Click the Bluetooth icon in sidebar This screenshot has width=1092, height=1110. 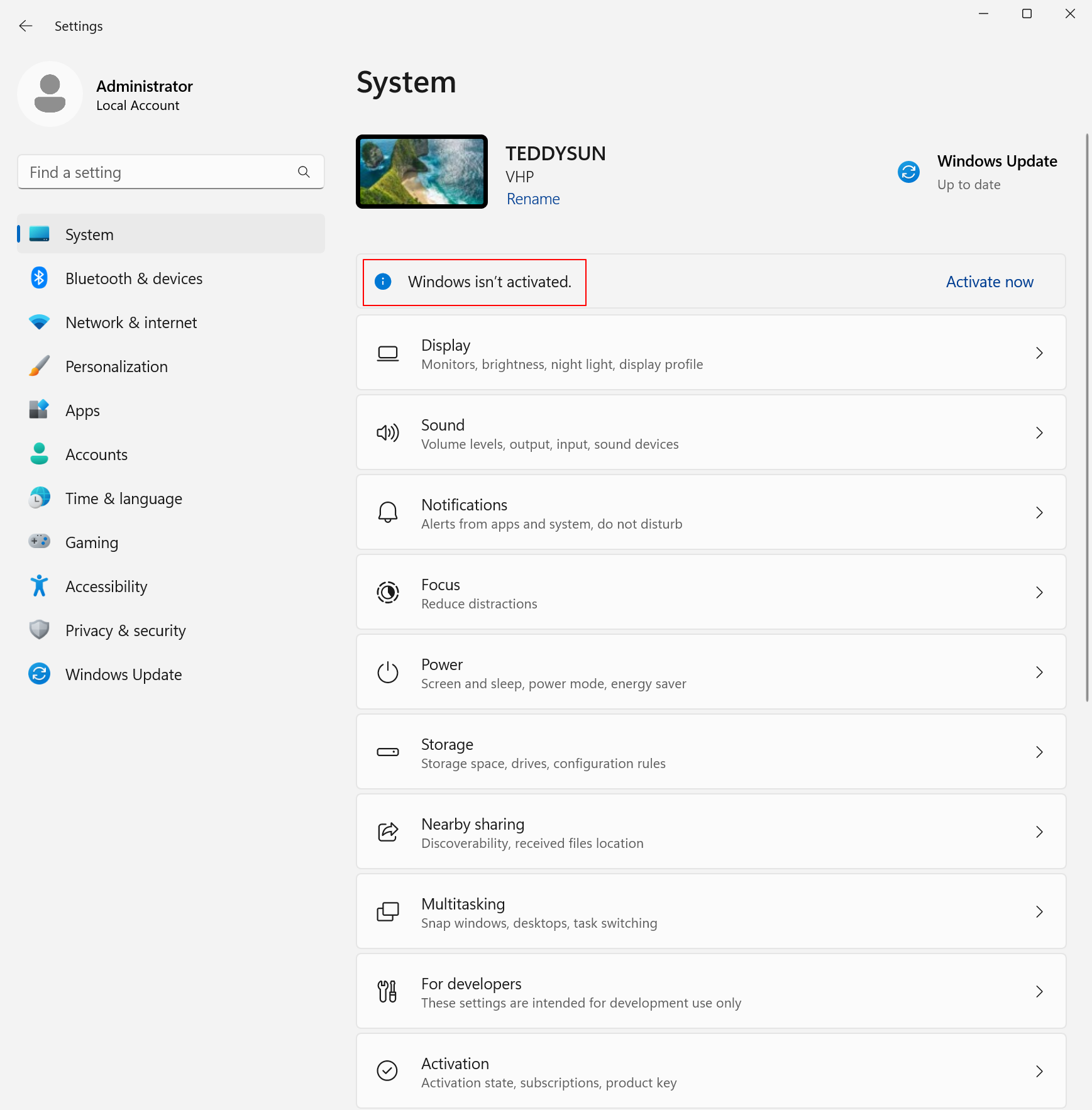pyautogui.click(x=39, y=278)
